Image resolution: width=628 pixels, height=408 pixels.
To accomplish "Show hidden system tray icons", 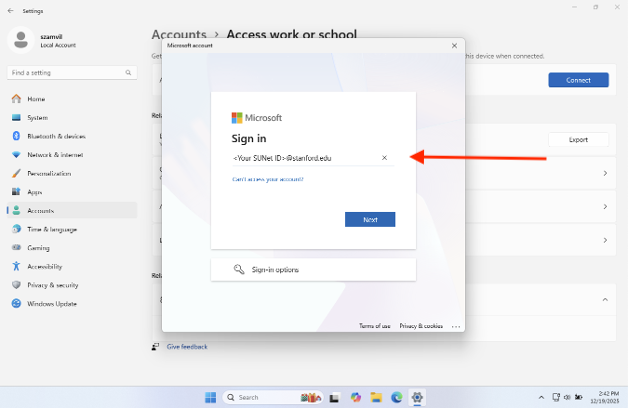I will tap(540, 397).
